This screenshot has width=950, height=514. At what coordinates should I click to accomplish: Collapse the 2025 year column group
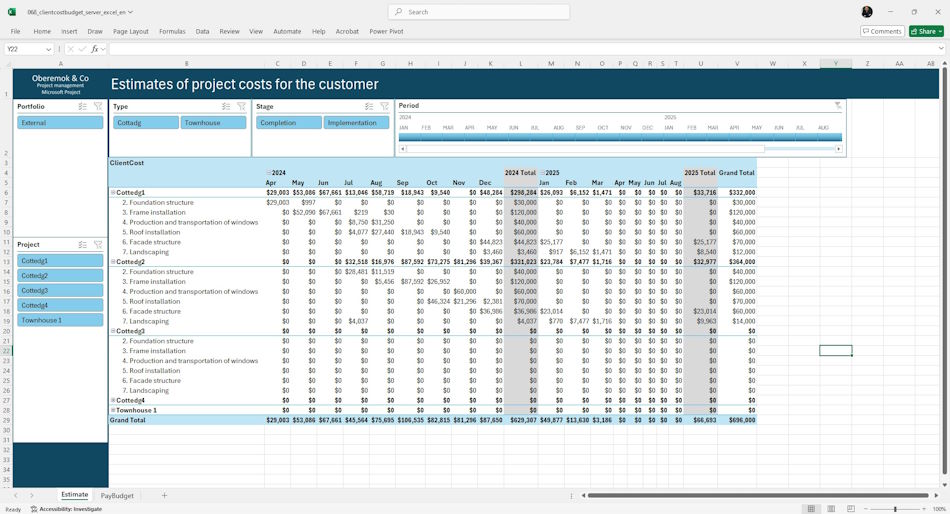(542, 173)
